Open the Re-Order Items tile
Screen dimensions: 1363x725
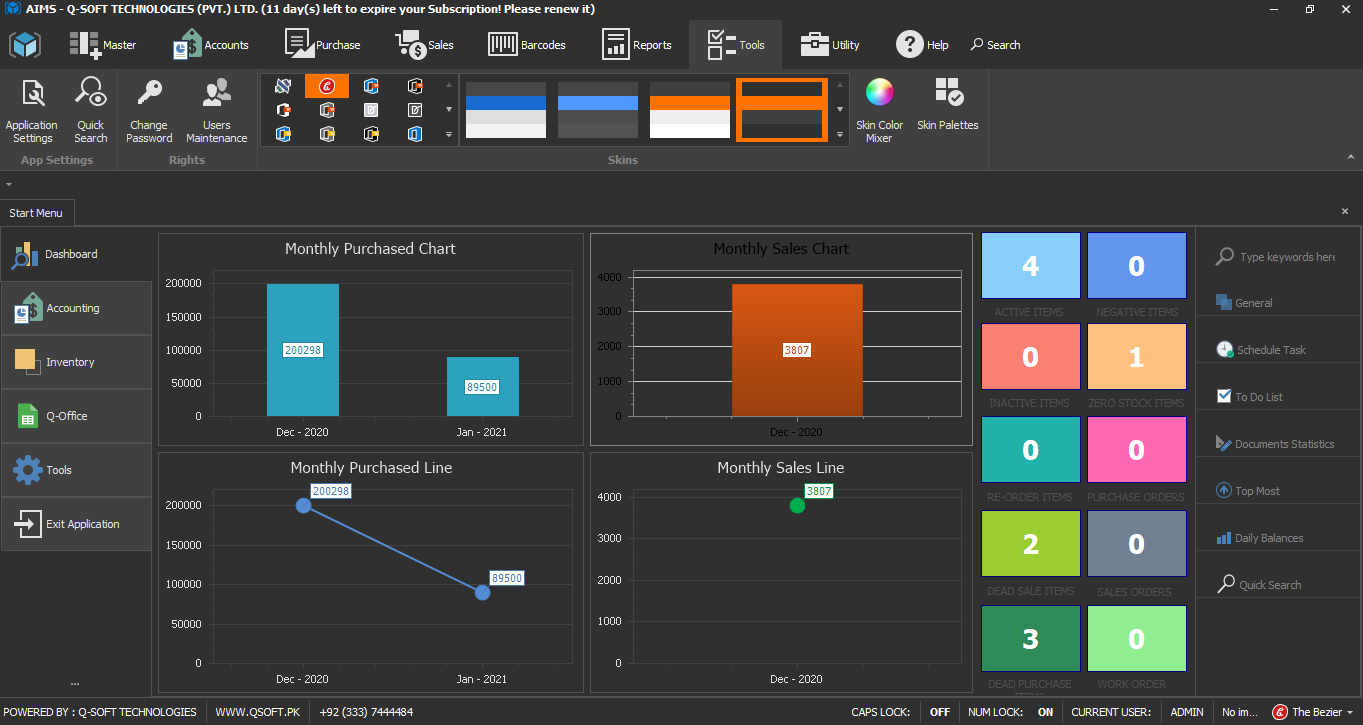point(1030,450)
